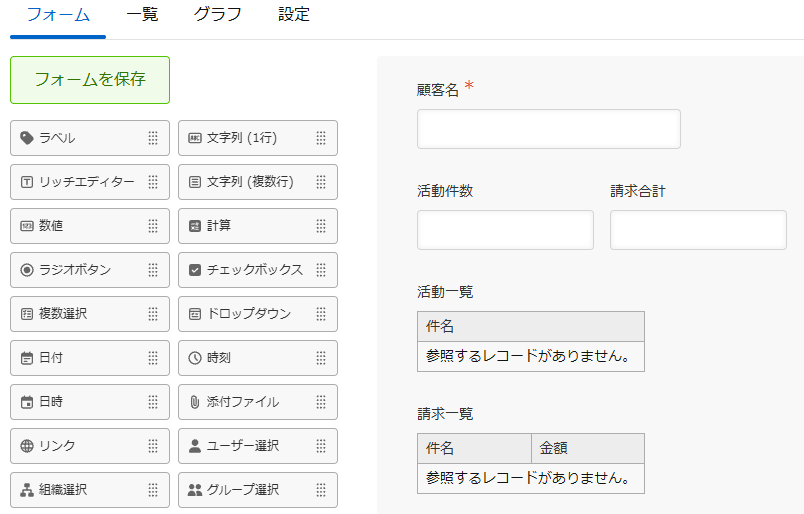Screen dimensions: 804x514
Task: Click the フォームを保存 button
Action: click(x=90, y=80)
